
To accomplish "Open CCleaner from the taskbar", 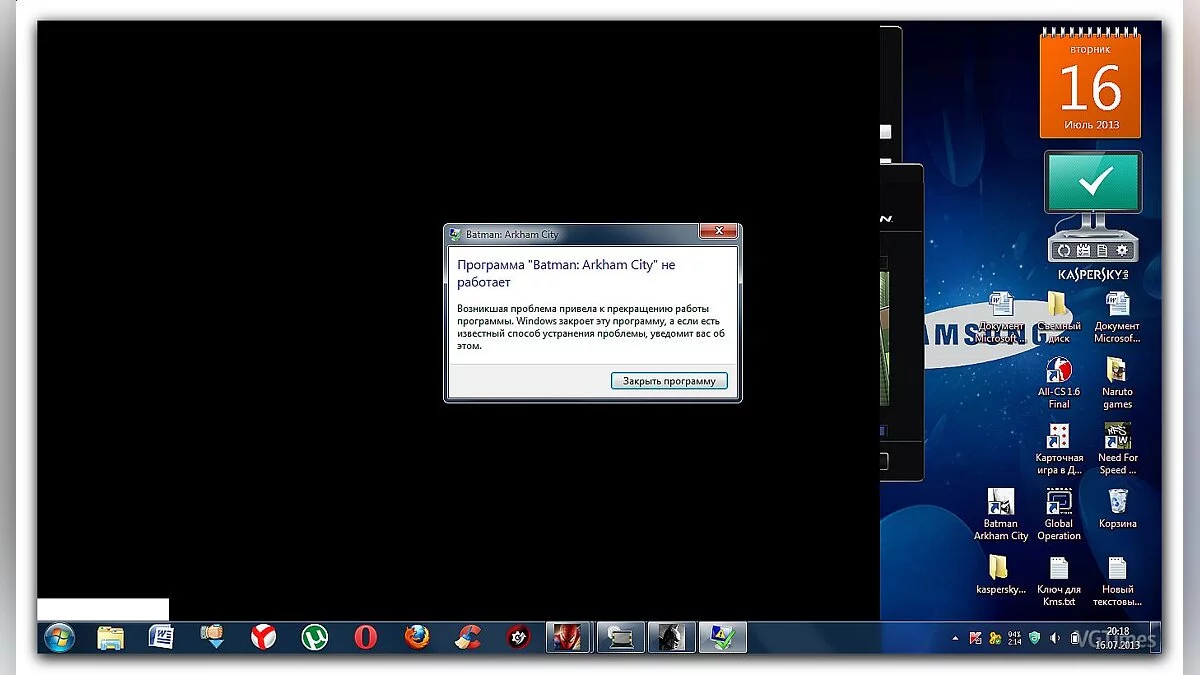I will (x=468, y=637).
